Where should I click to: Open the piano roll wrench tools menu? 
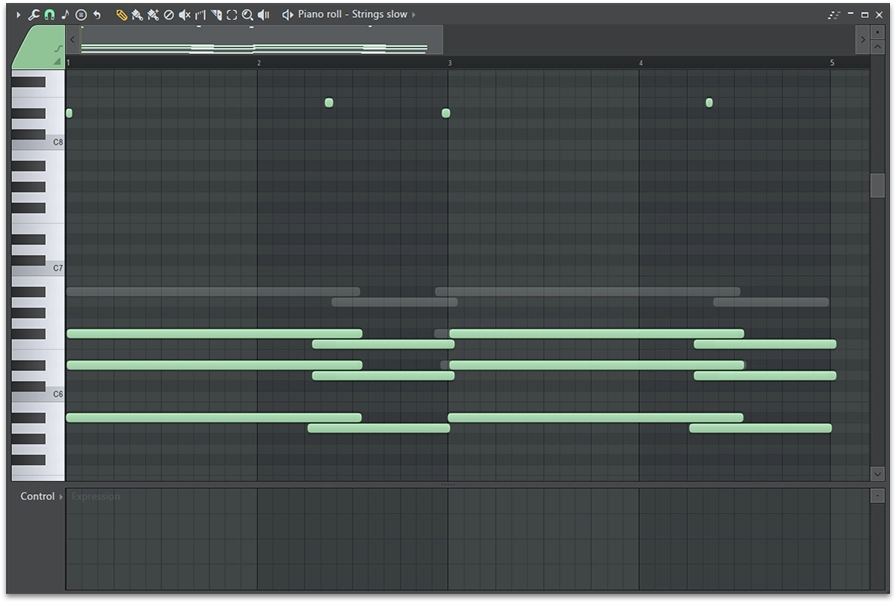tap(34, 15)
